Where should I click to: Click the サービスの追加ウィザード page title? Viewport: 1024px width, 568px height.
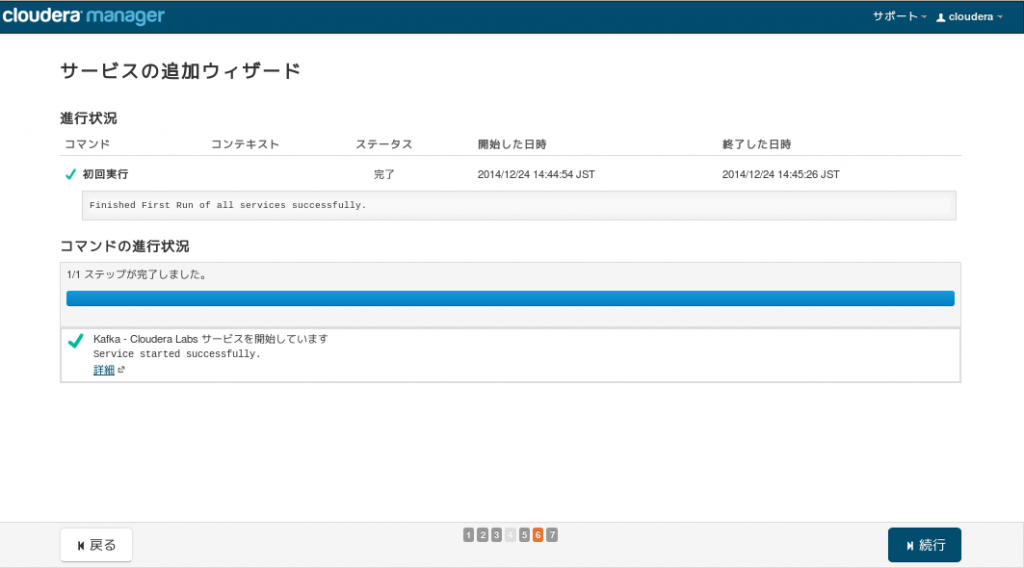tap(180, 71)
